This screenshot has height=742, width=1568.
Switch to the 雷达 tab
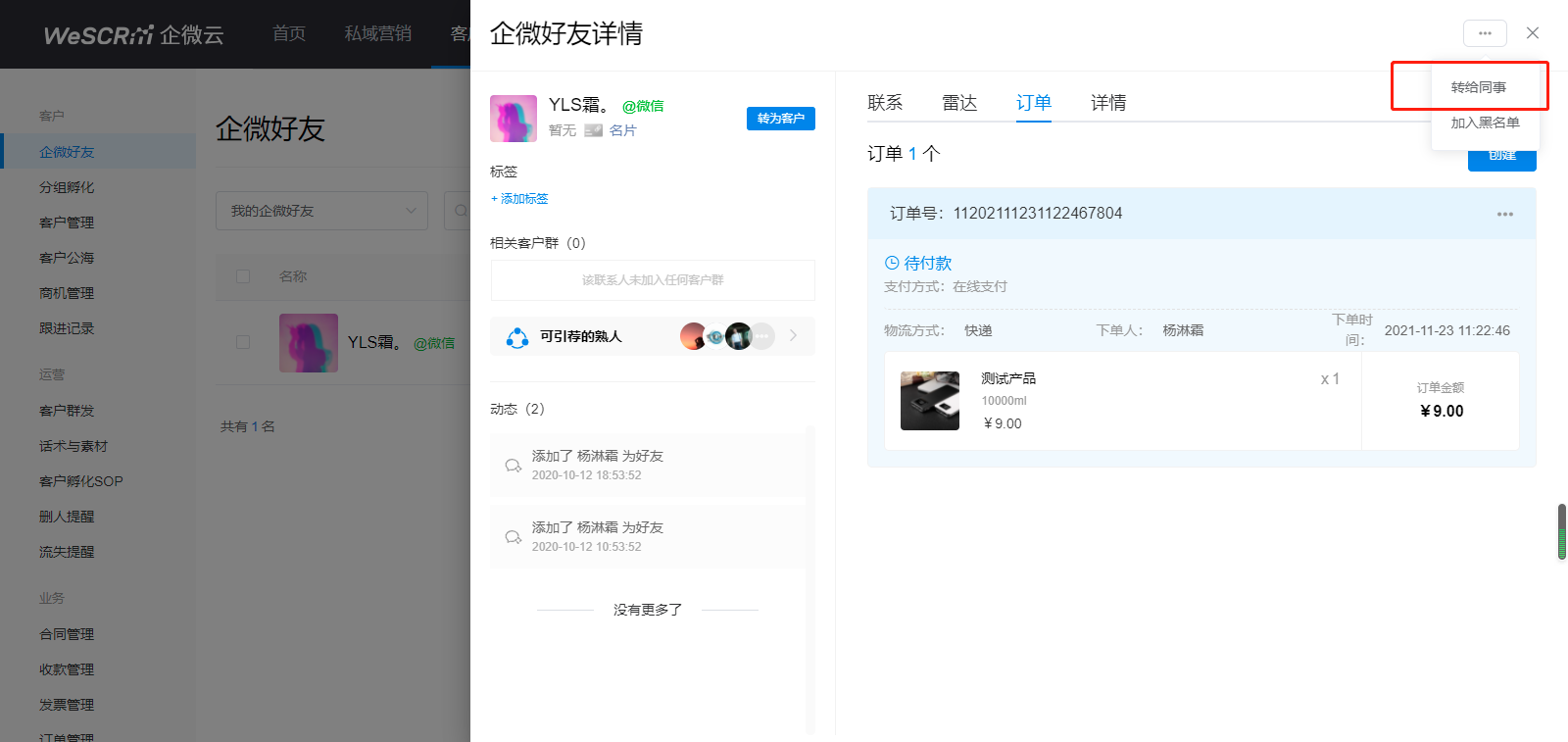(959, 103)
